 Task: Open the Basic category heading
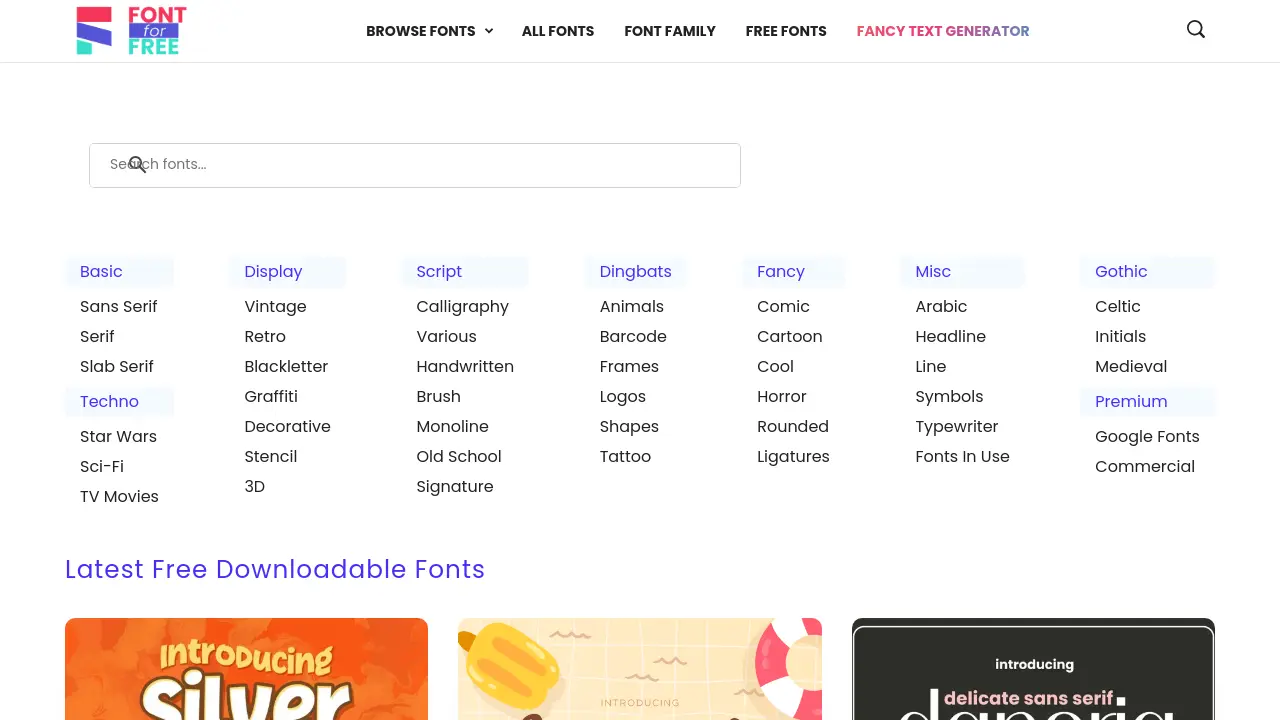(101, 271)
